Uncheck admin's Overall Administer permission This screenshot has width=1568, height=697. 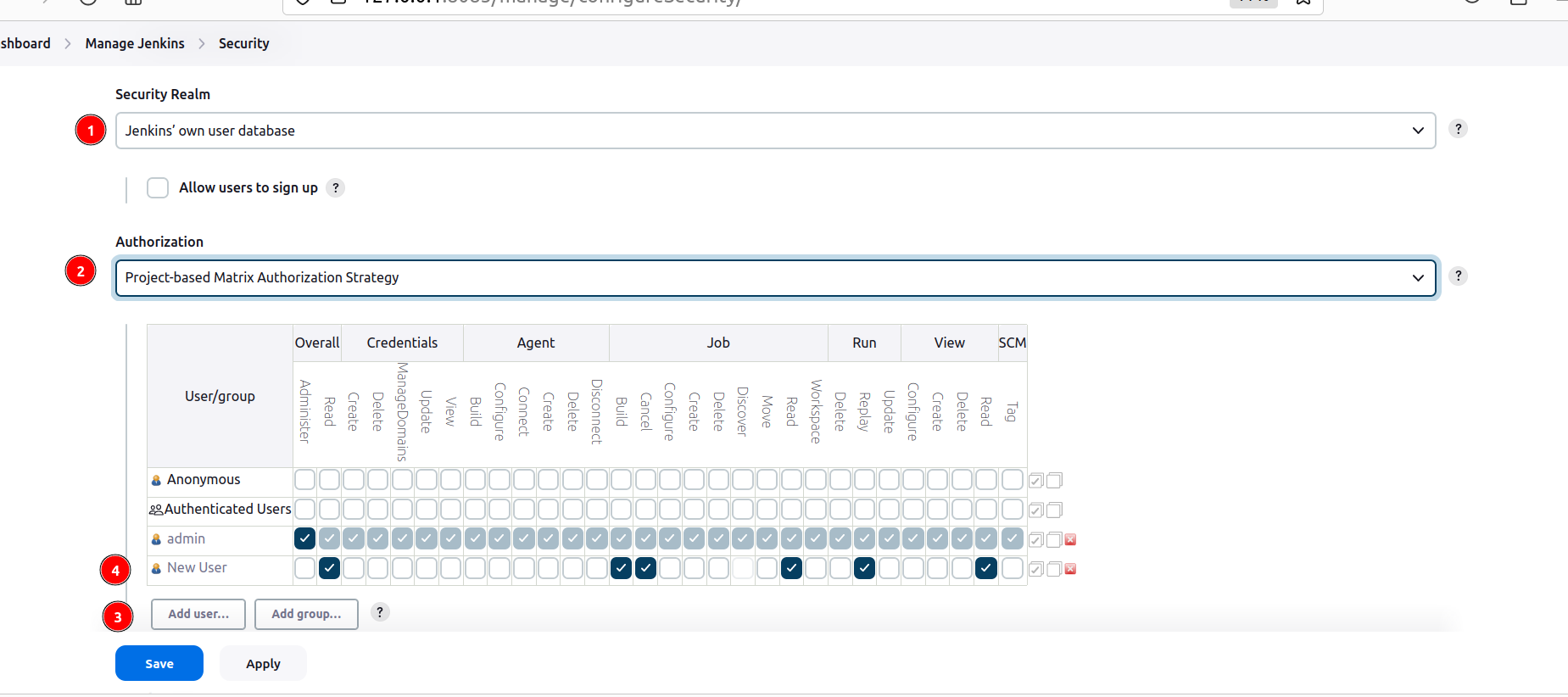click(304, 538)
